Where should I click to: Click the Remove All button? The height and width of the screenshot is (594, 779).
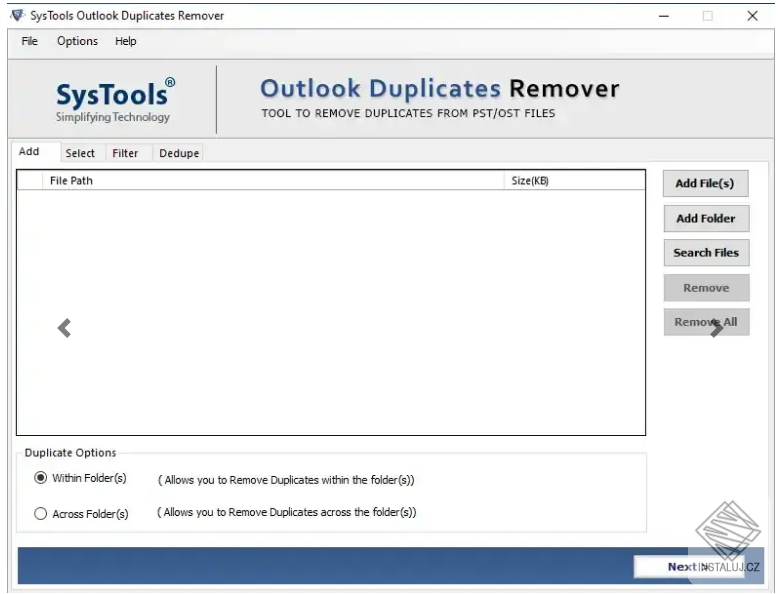coord(706,322)
